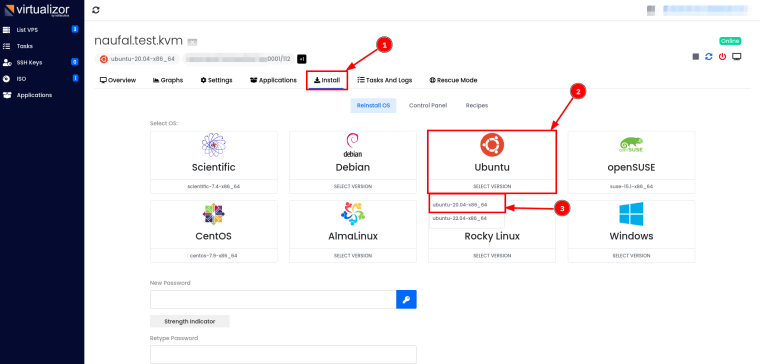The height and width of the screenshot is (364, 760).
Task: Click the openSUSE OS name
Action: (631, 167)
